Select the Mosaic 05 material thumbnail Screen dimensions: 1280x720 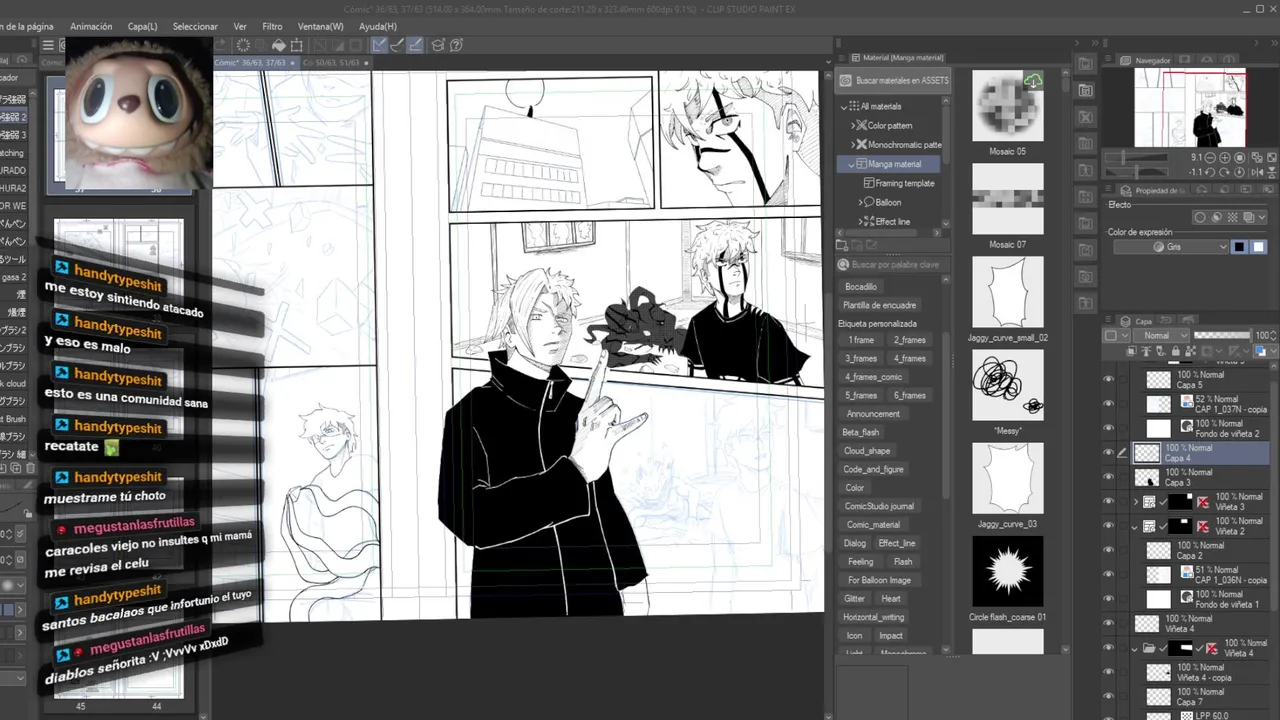click(1007, 107)
